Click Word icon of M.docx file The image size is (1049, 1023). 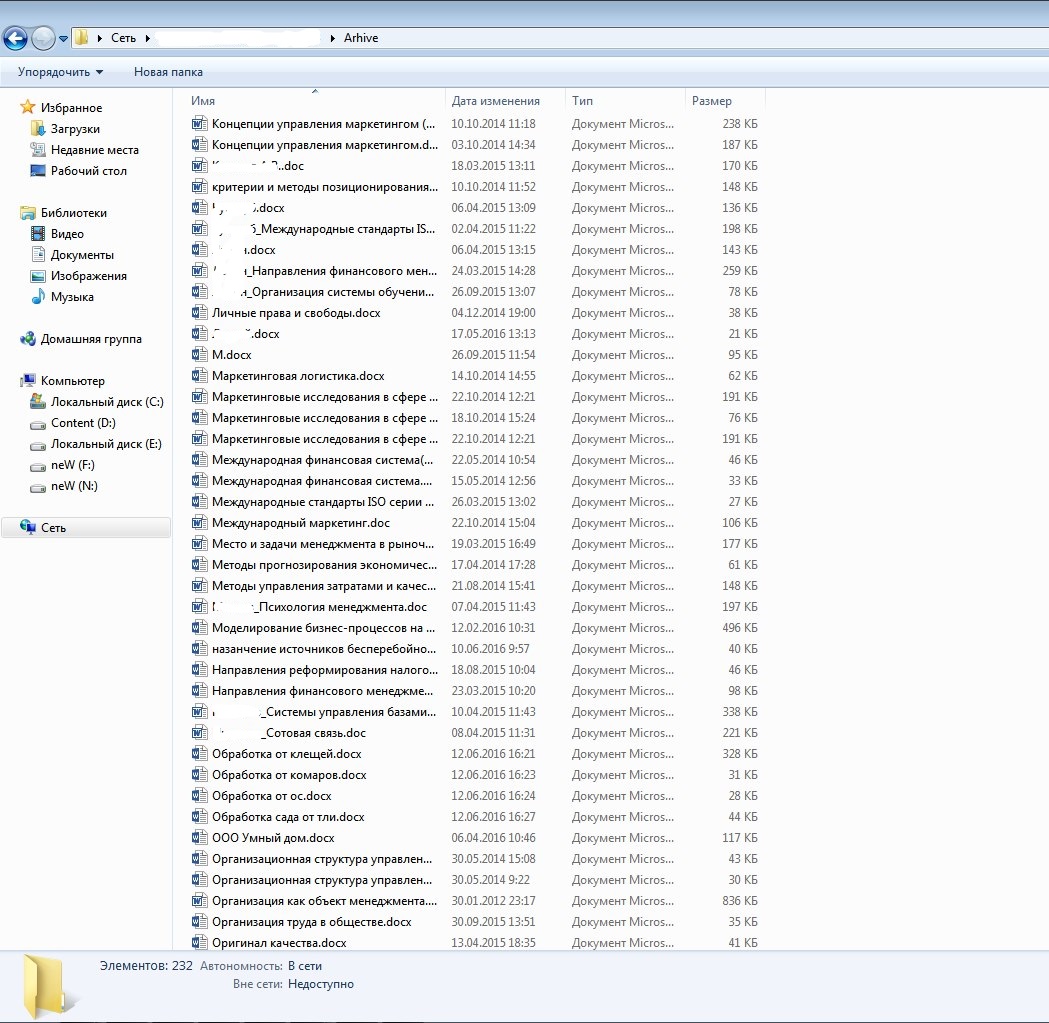pyautogui.click(x=199, y=355)
